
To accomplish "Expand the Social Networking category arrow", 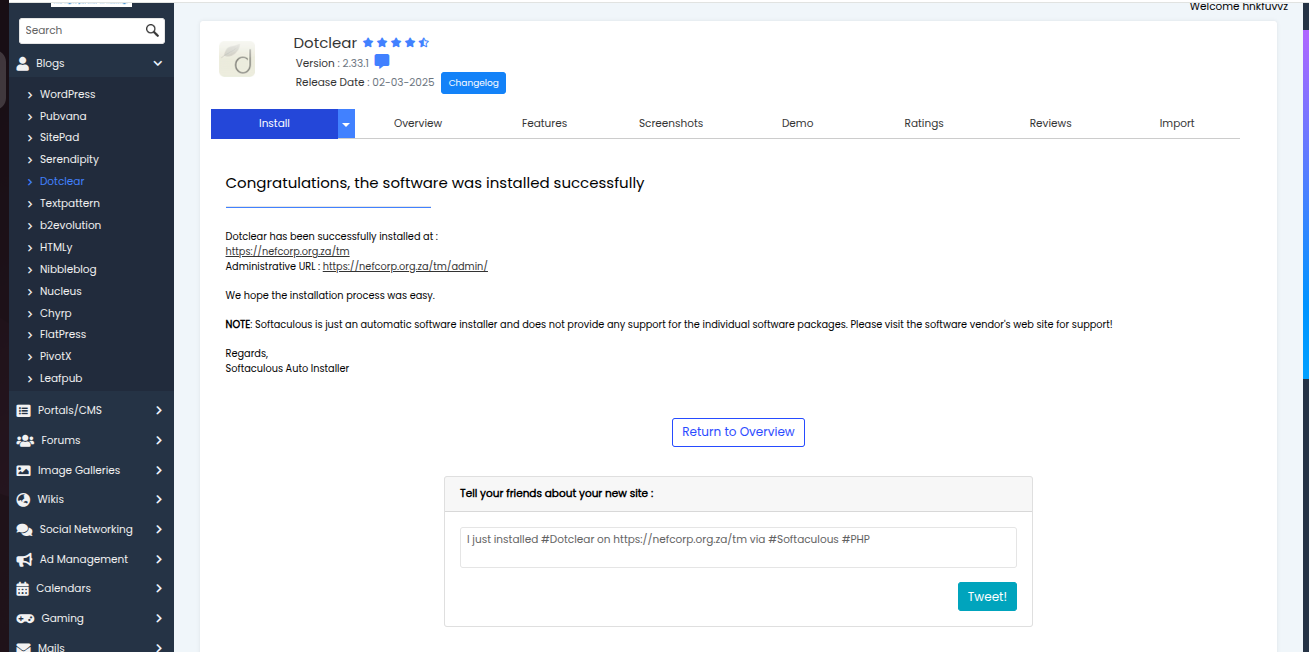I will 159,529.
